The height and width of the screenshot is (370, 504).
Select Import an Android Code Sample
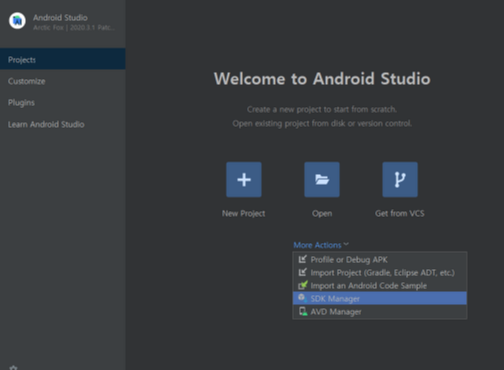click(x=380, y=285)
